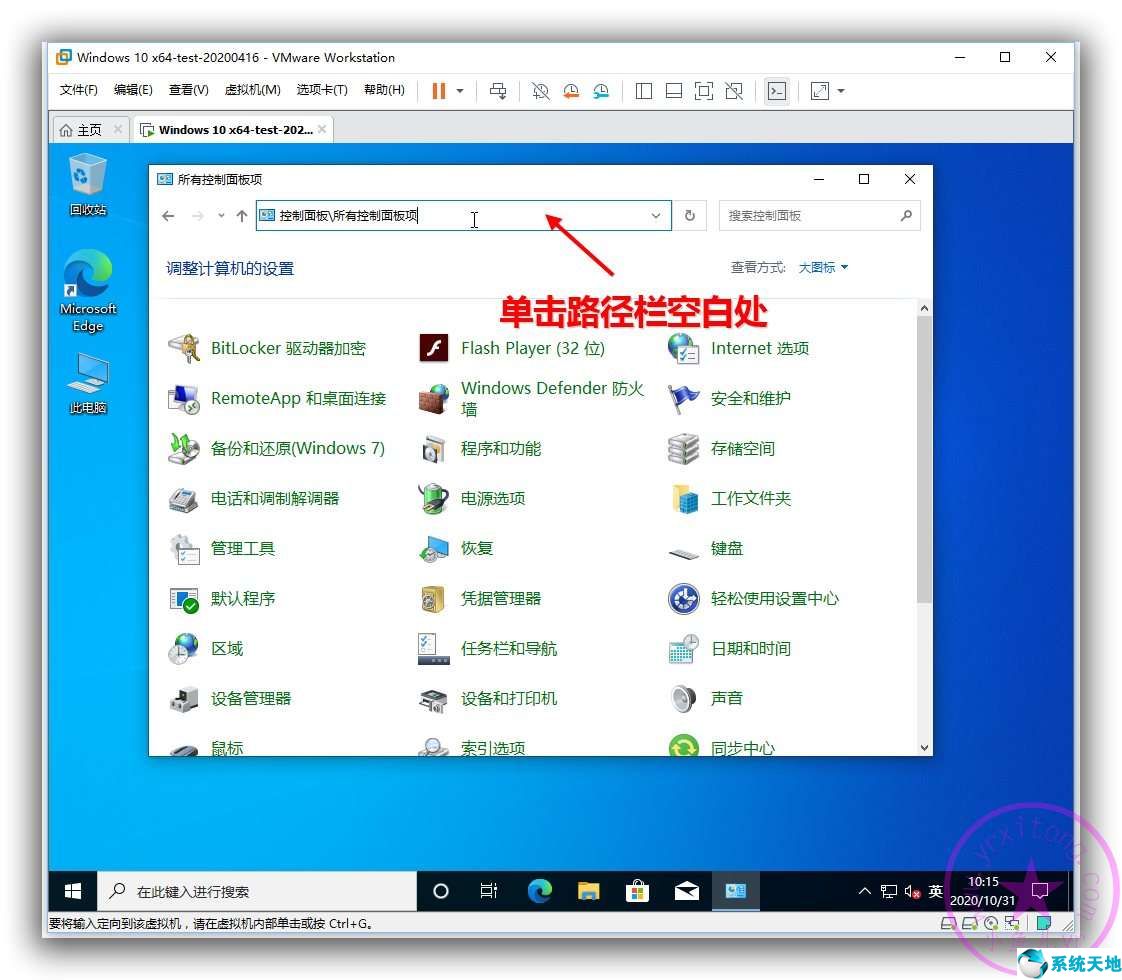Click the 恢复 icon
The image size is (1122, 980).
434,549
